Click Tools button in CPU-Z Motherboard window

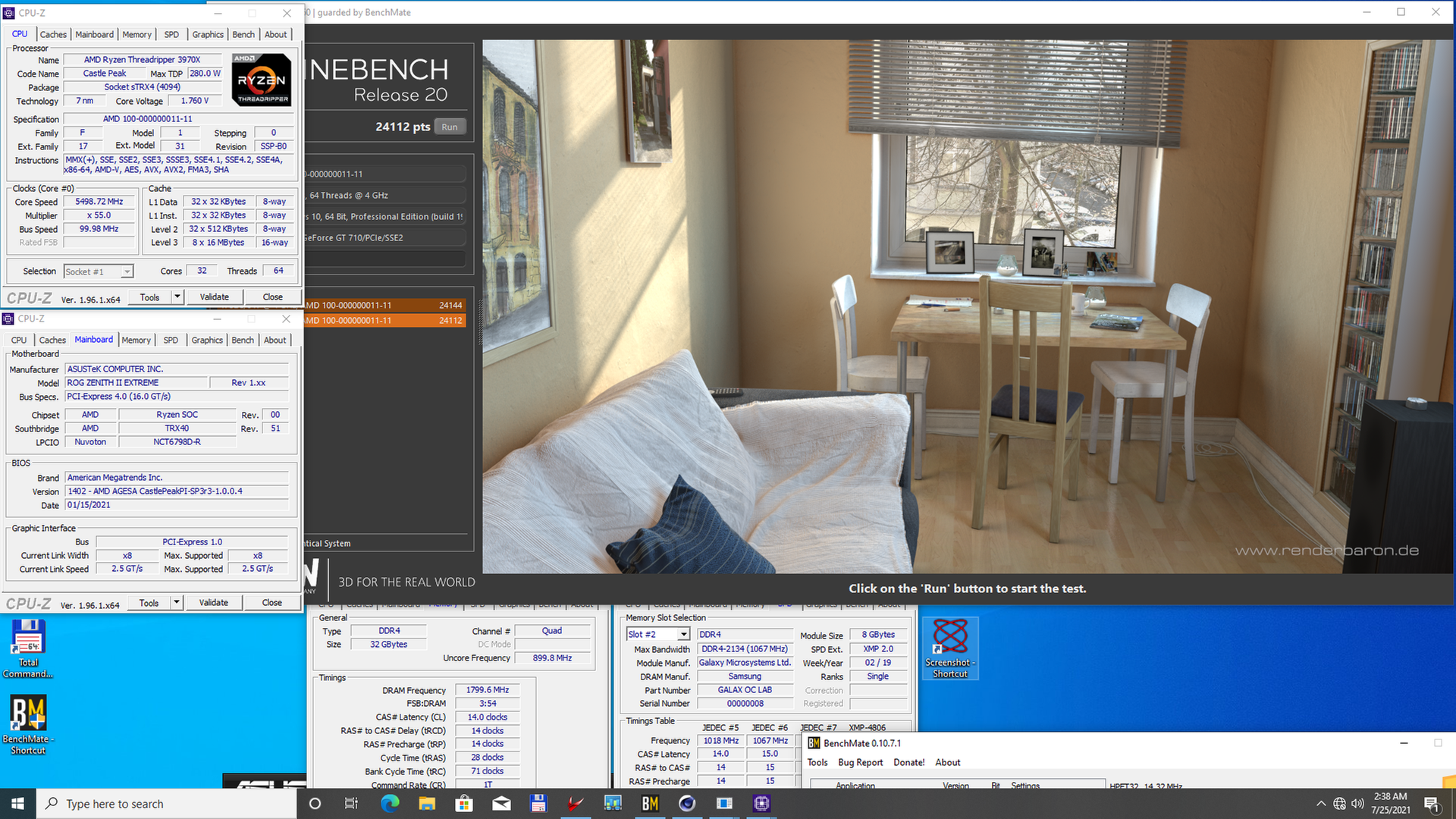[x=149, y=603]
